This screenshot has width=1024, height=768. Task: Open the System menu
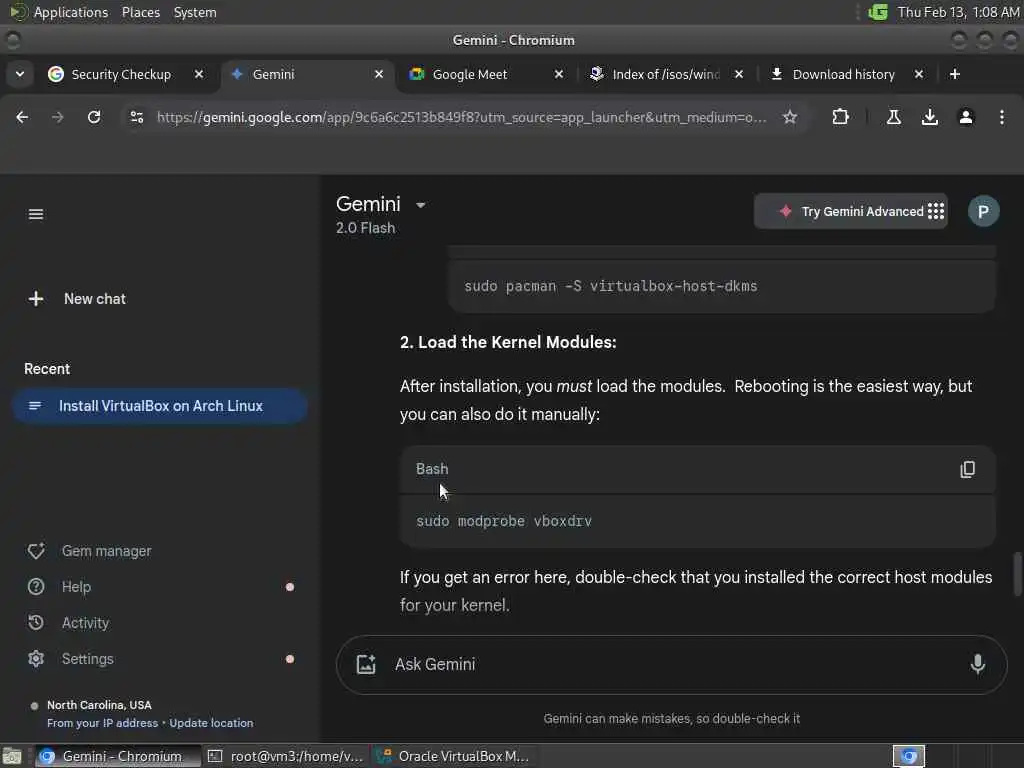(x=195, y=12)
